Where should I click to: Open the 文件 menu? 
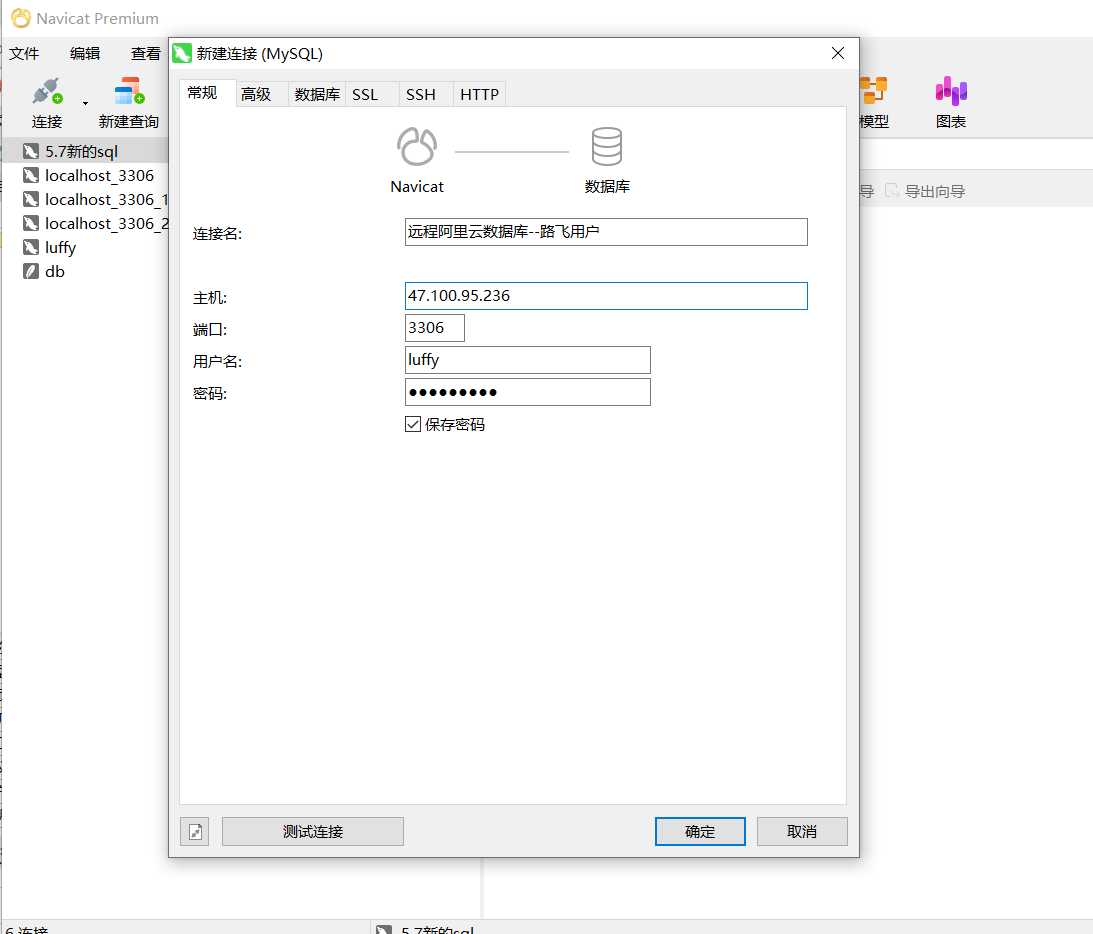tap(24, 54)
